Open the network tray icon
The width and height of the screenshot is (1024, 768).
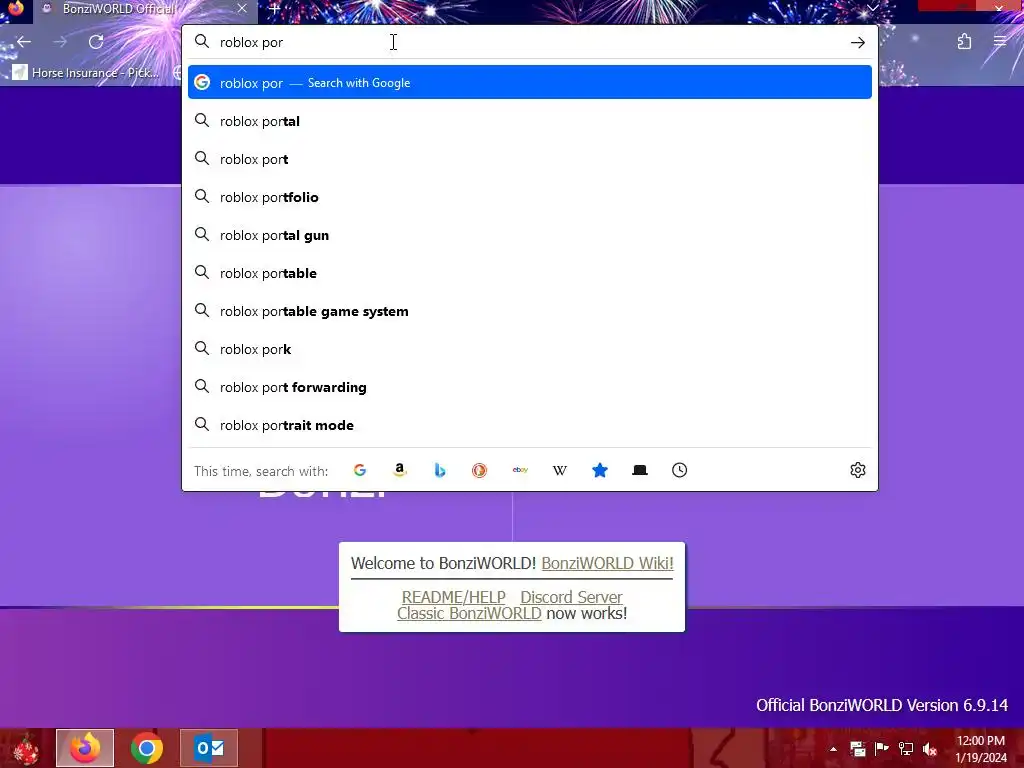tap(906, 749)
